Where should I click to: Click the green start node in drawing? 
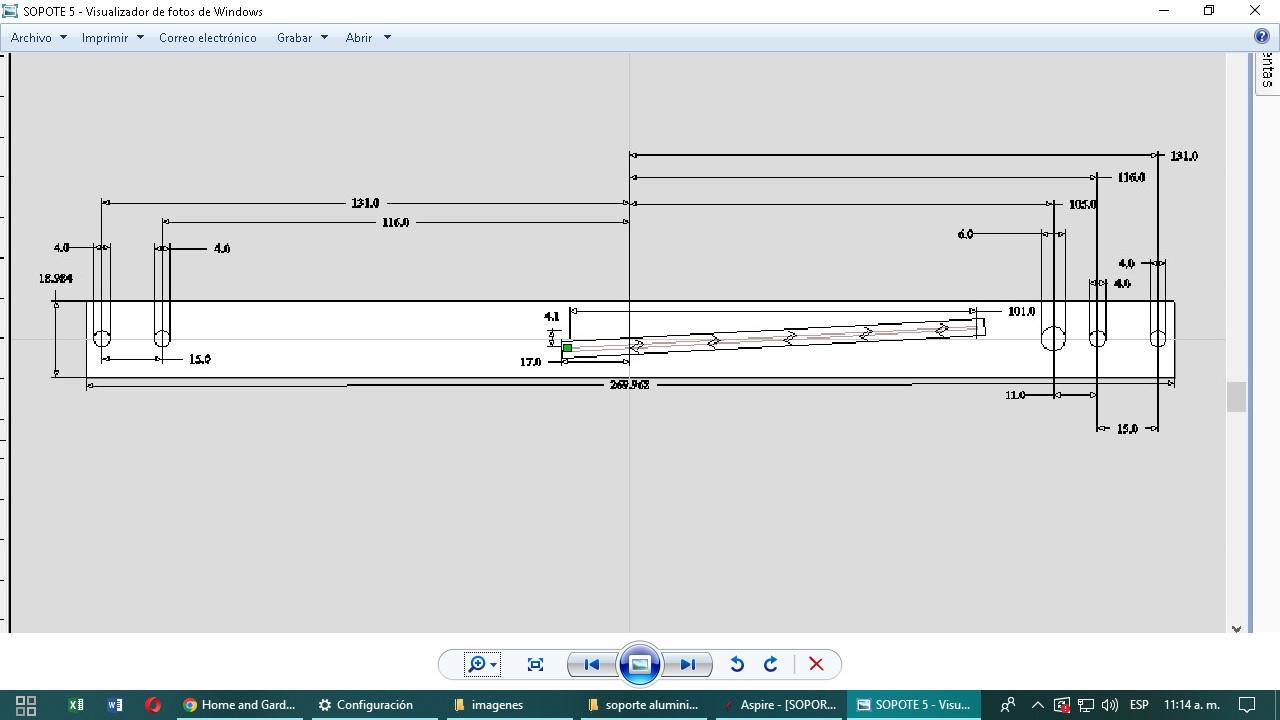tap(567, 348)
